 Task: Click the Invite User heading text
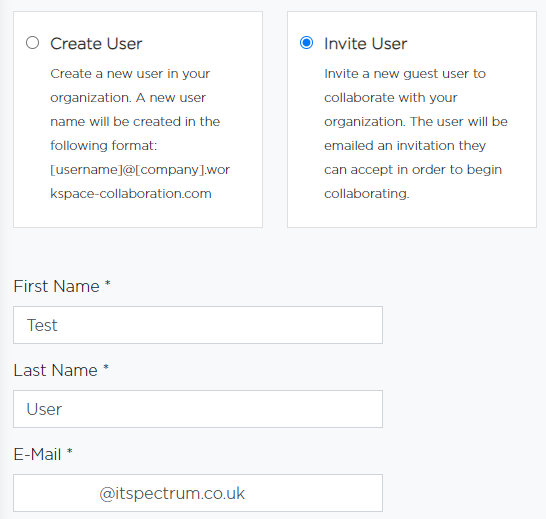[x=365, y=44]
